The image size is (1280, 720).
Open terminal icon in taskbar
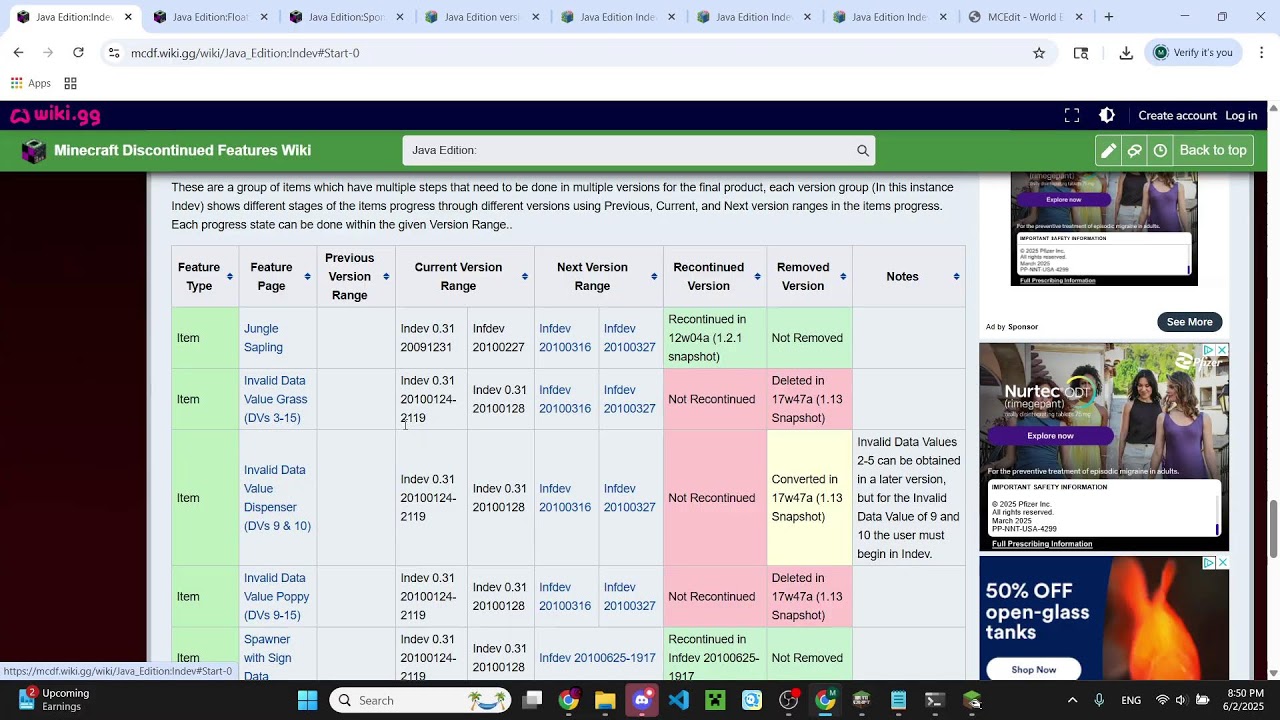[x=935, y=700]
